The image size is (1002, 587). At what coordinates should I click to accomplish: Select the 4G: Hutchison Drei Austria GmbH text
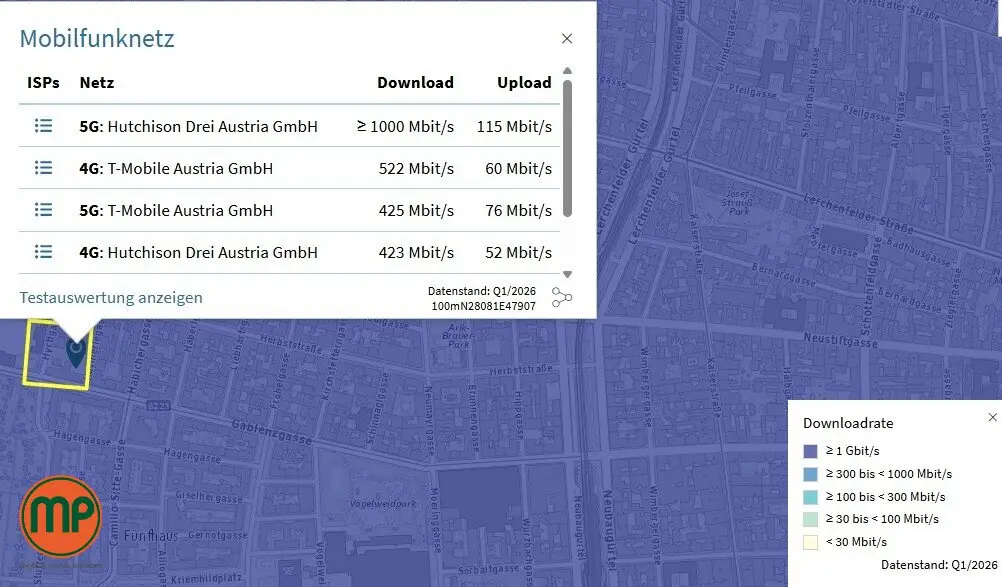click(x=198, y=253)
